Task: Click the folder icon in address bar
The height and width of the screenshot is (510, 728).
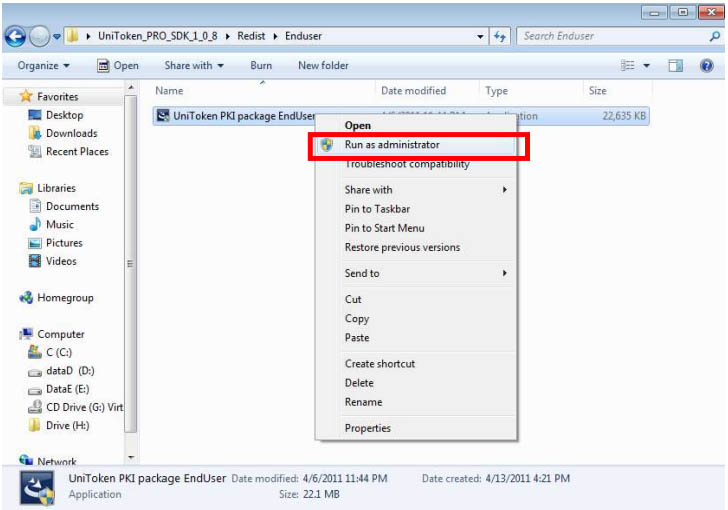Action: [72, 36]
